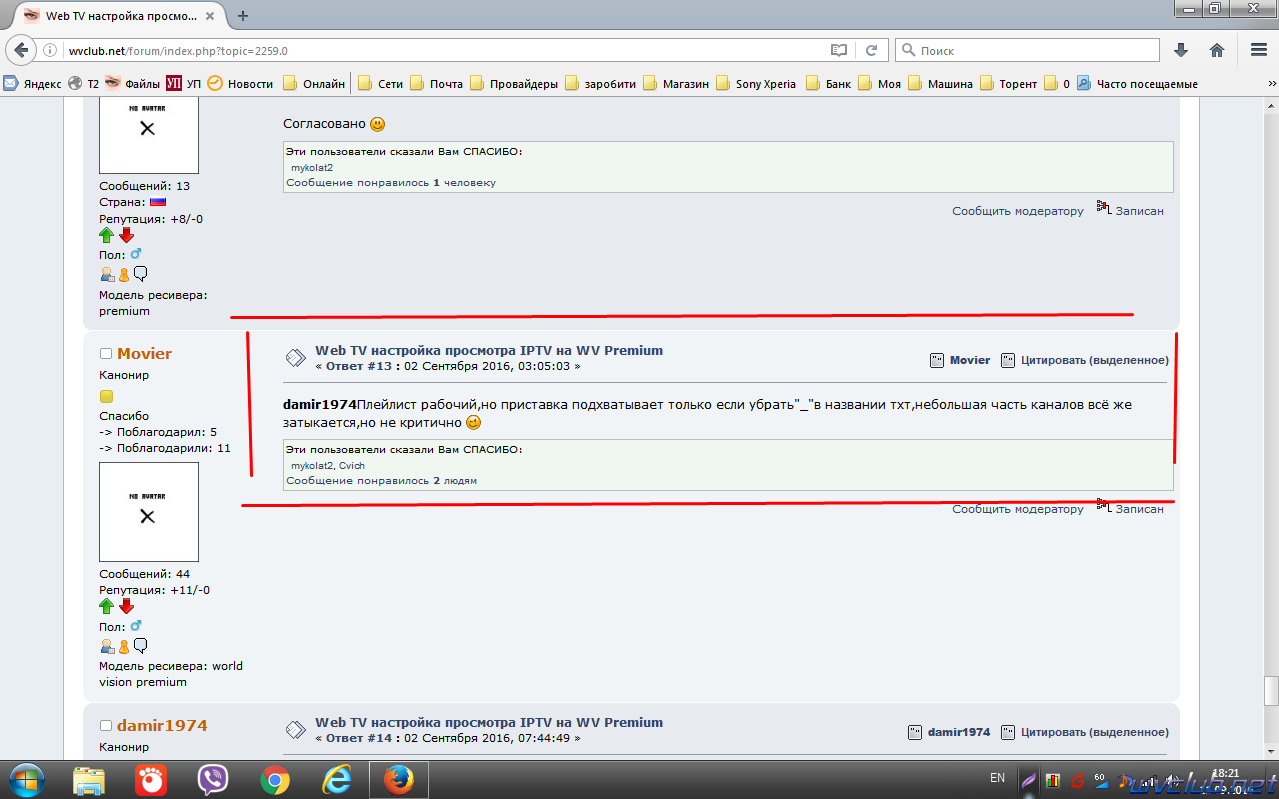Reload the page with the refresh icon
The width and height of the screenshot is (1279, 799).
click(871, 50)
